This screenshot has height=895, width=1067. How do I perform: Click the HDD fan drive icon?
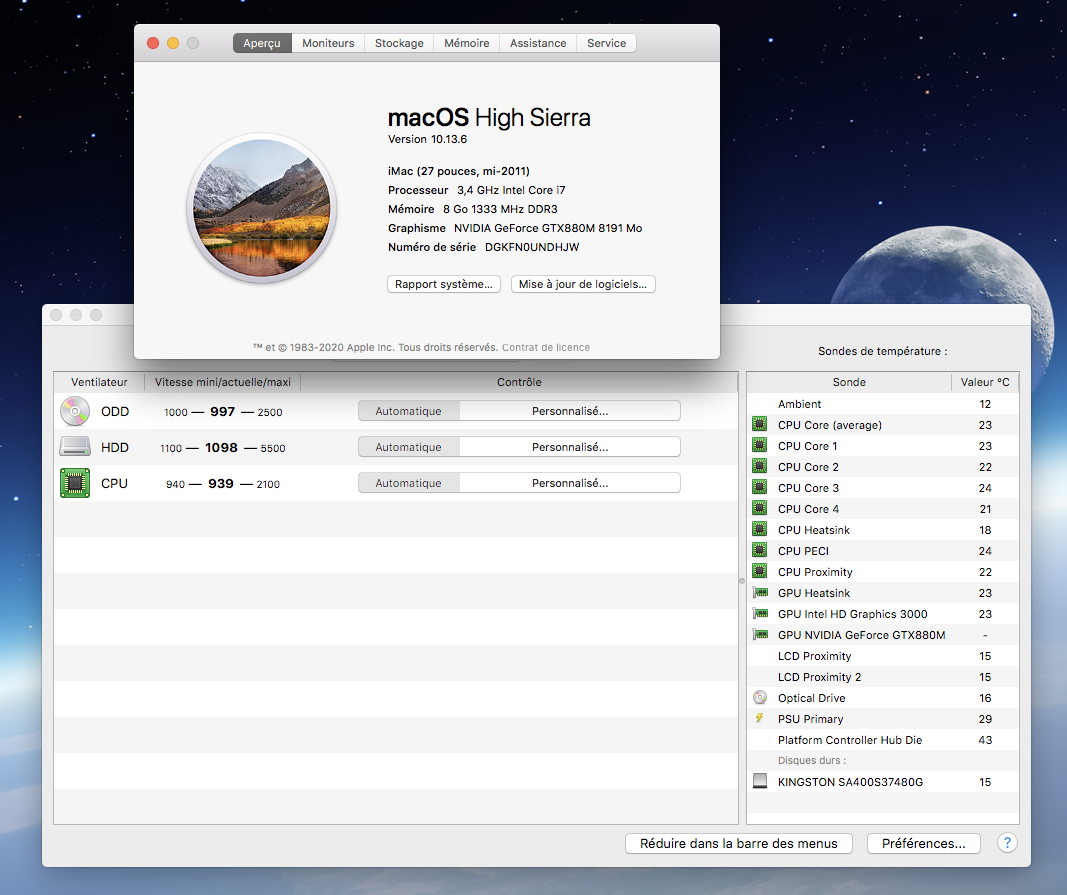75,447
